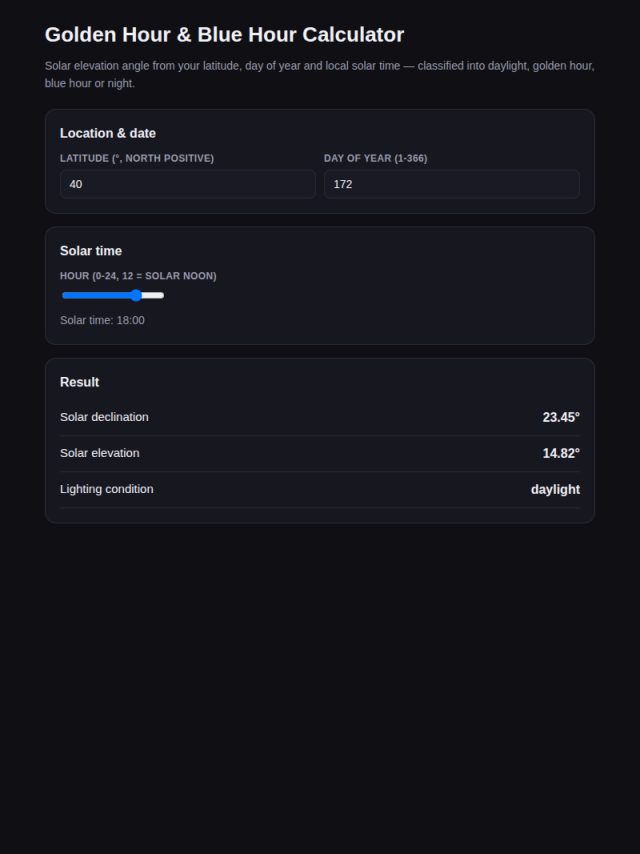Click the Golden Hour & Blue Hour Calculator title

point(224,34)
